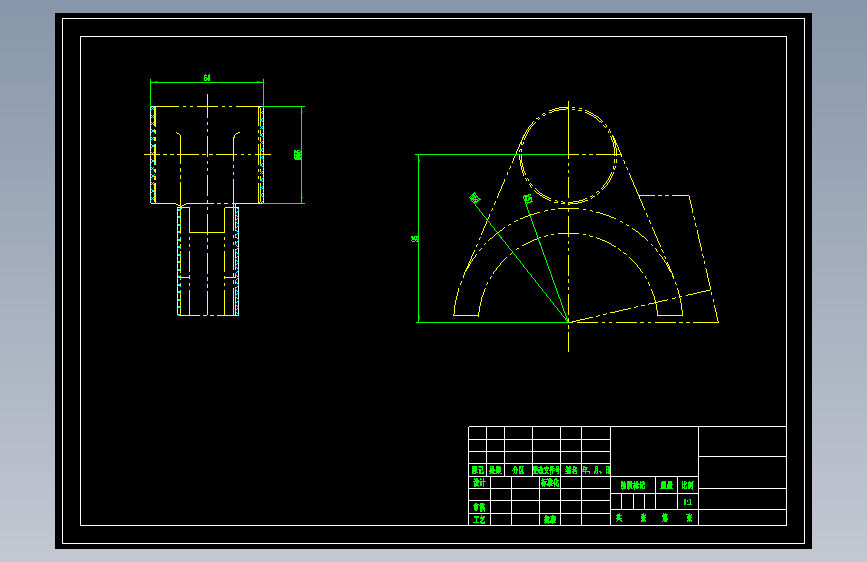Image resolution: width=867 pixels, height=562 pixels.
Task: Click the vertical dimension text left of fork view
Action: (x=414, y=239)
